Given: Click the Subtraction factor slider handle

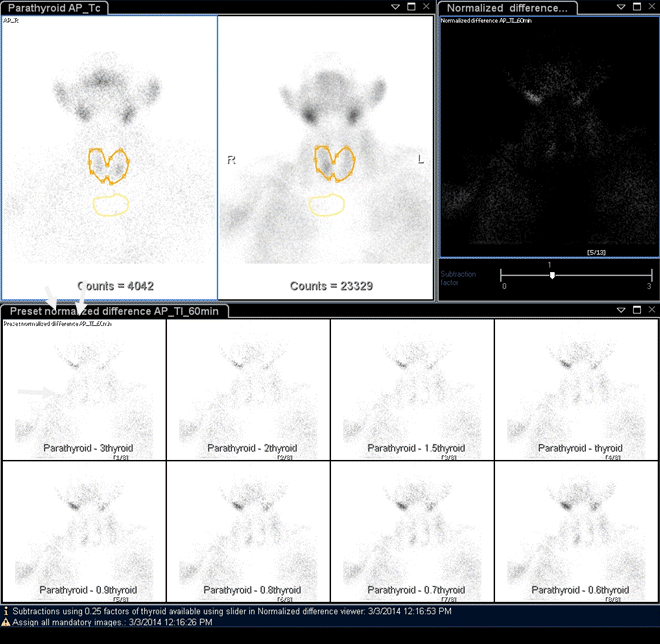Looking at the screenshot, I should coord(552,275).
